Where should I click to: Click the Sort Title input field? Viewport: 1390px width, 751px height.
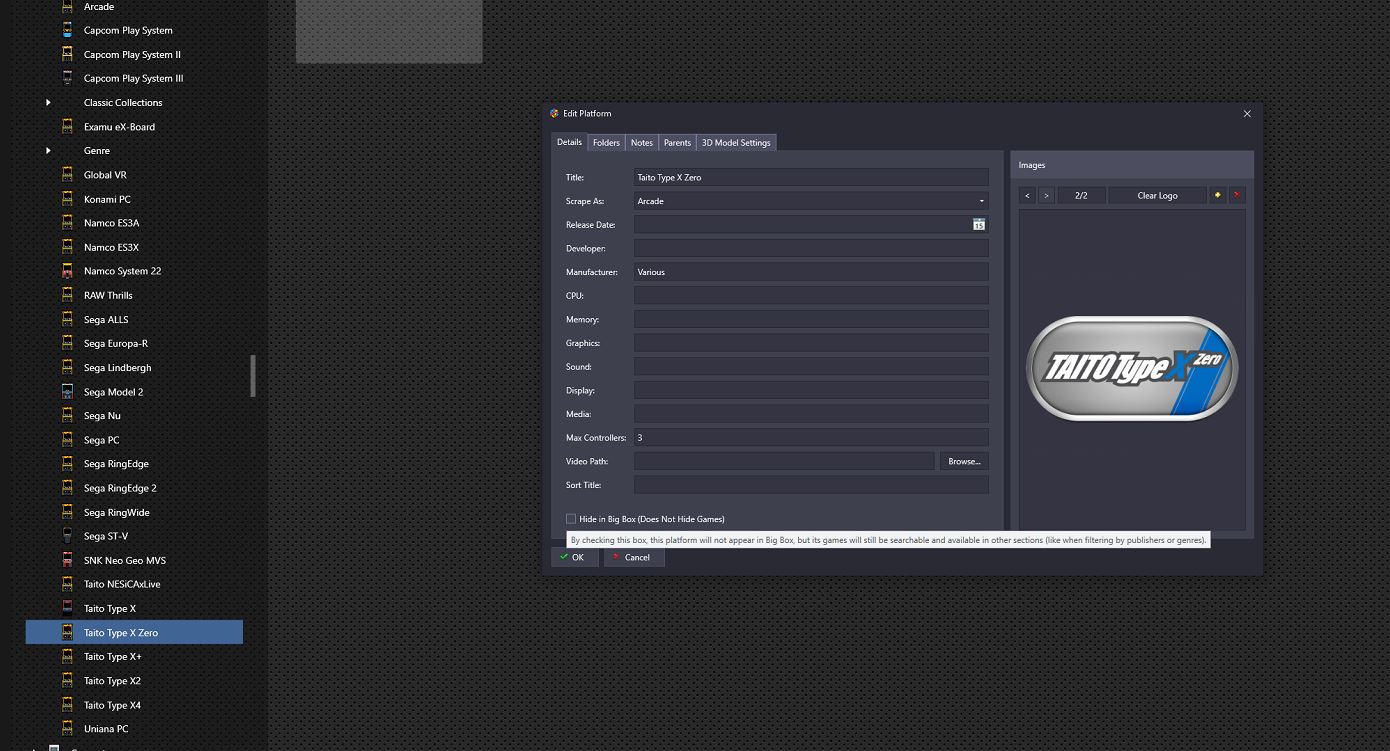point(811,485)
